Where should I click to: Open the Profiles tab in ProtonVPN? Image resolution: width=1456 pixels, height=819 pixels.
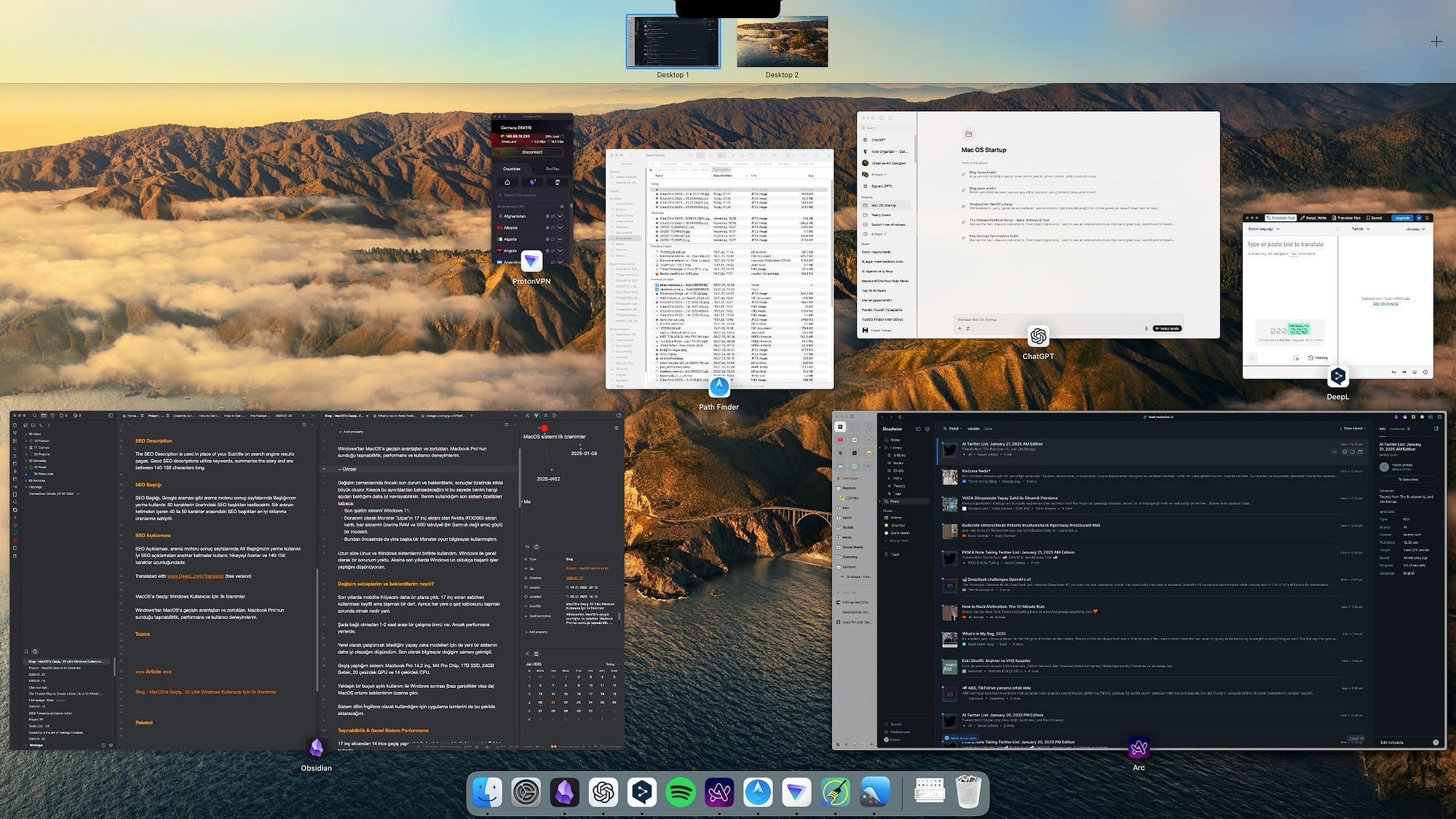click(x=553, y=169)
